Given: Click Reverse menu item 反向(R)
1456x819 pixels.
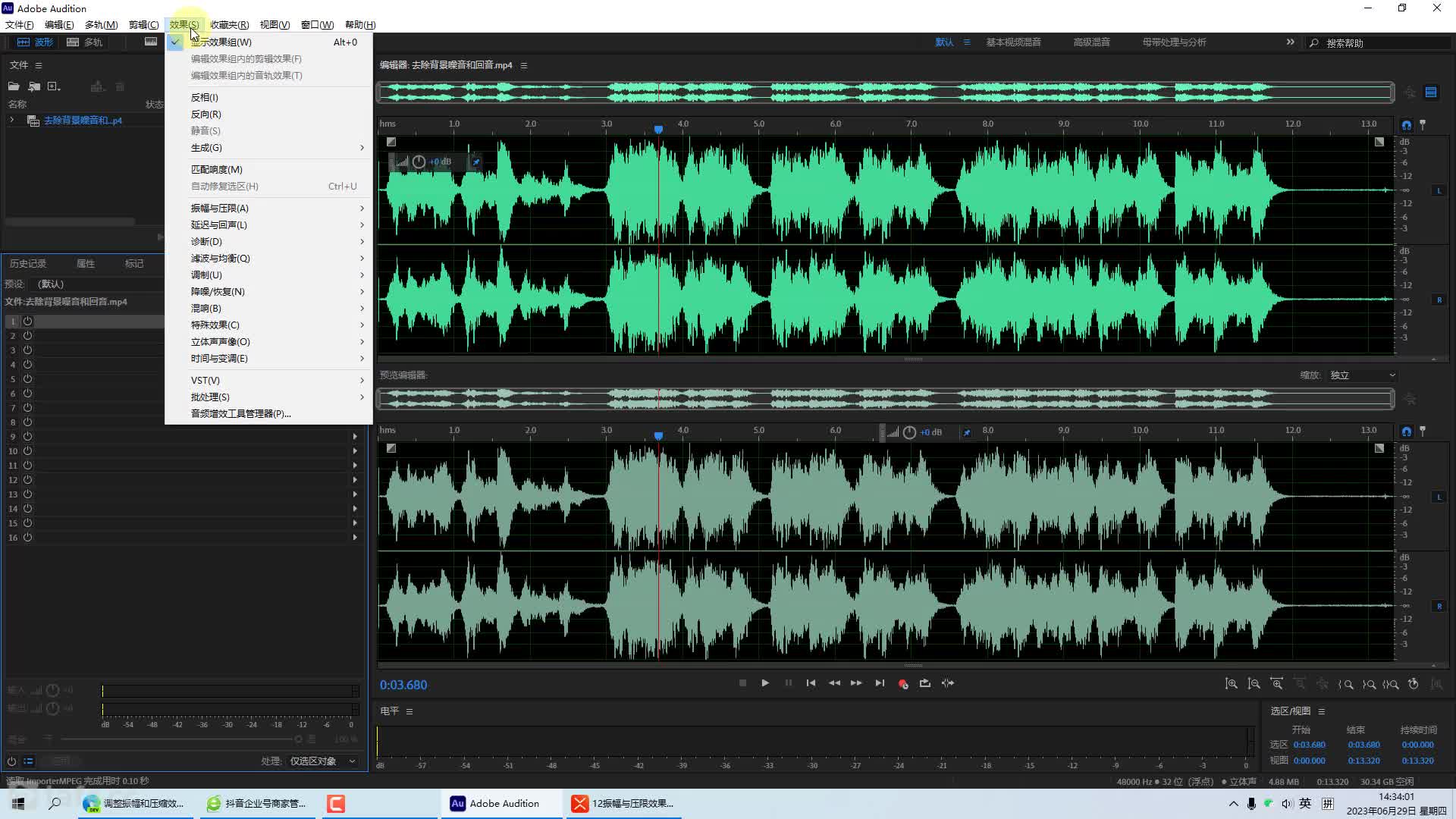Looking at the screenshot, I should (x=268, y=114).
